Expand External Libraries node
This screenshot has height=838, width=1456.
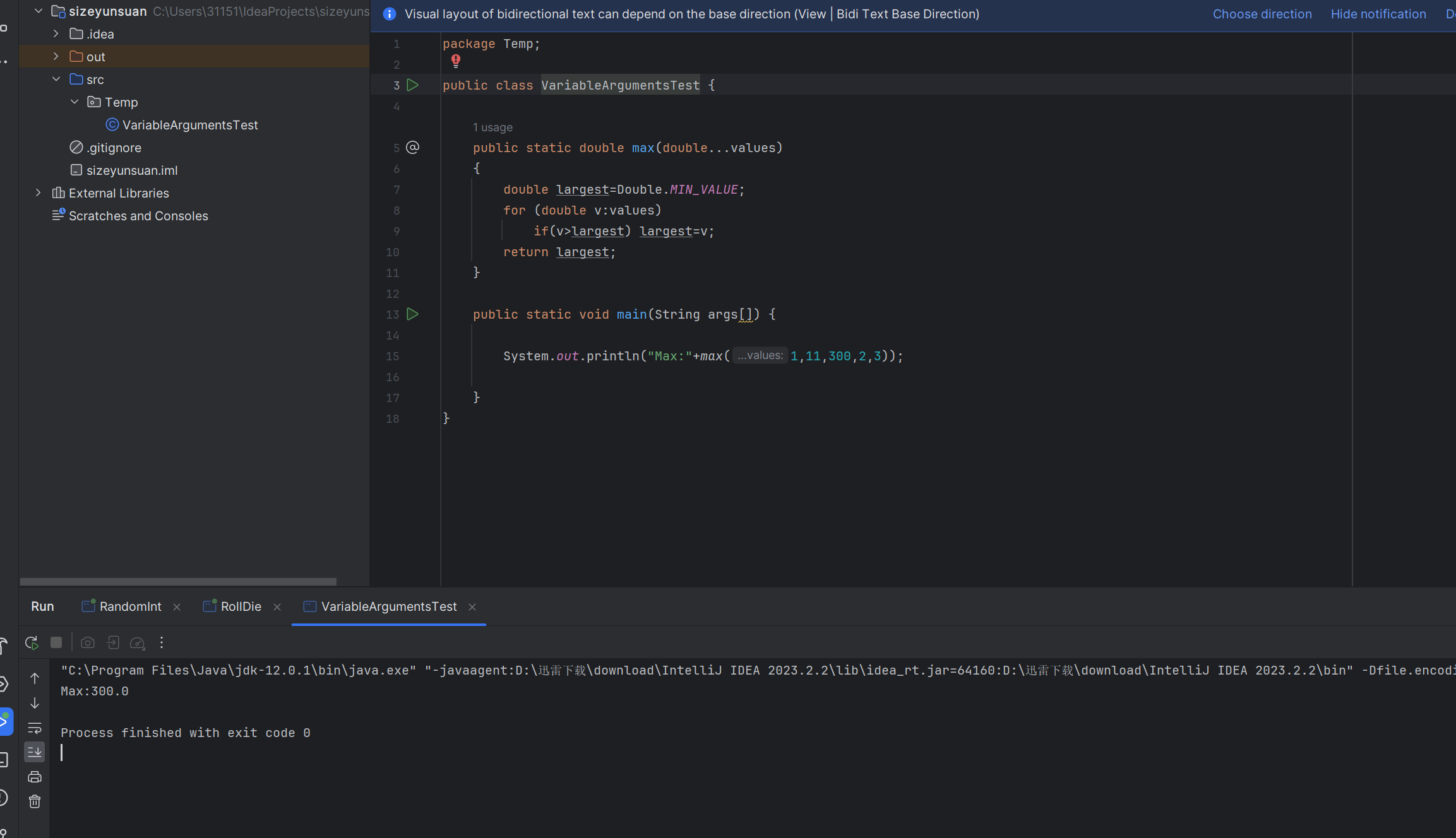[39, 193]
